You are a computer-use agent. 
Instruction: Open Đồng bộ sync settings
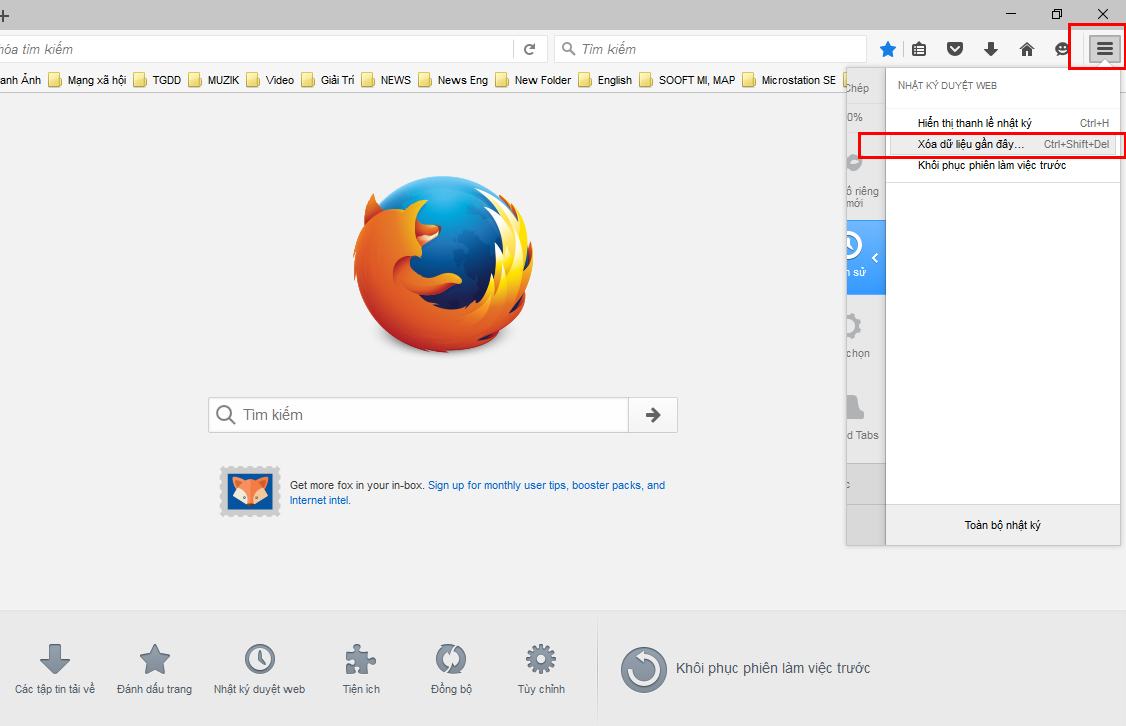[451, 669]
